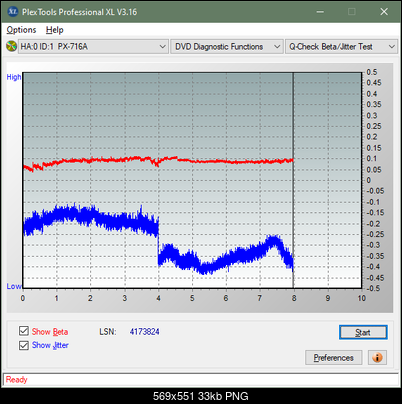
Task: Open the Options menu
Action: [x=21, y=30]
